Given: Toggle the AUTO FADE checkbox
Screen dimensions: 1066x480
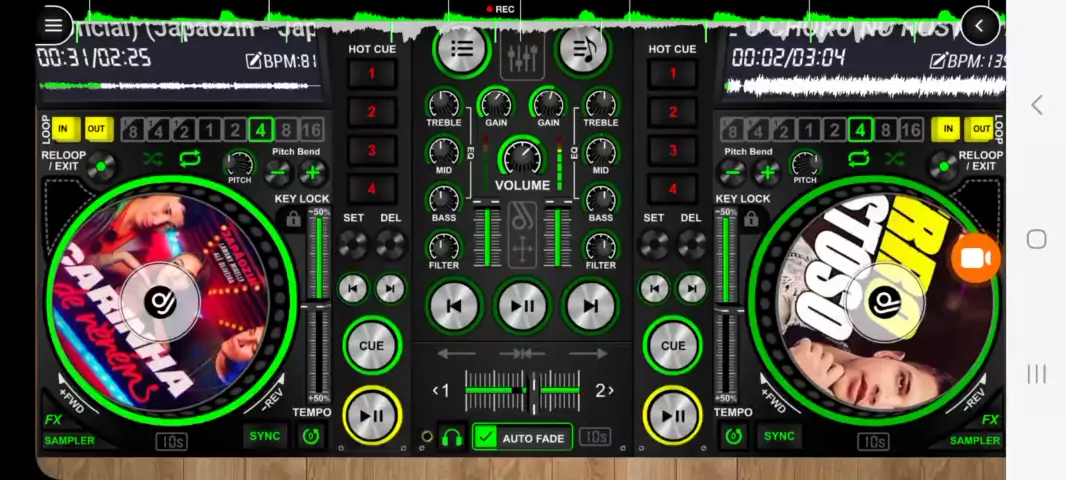Looking at the screenshot, I should [x=486, y=437].
